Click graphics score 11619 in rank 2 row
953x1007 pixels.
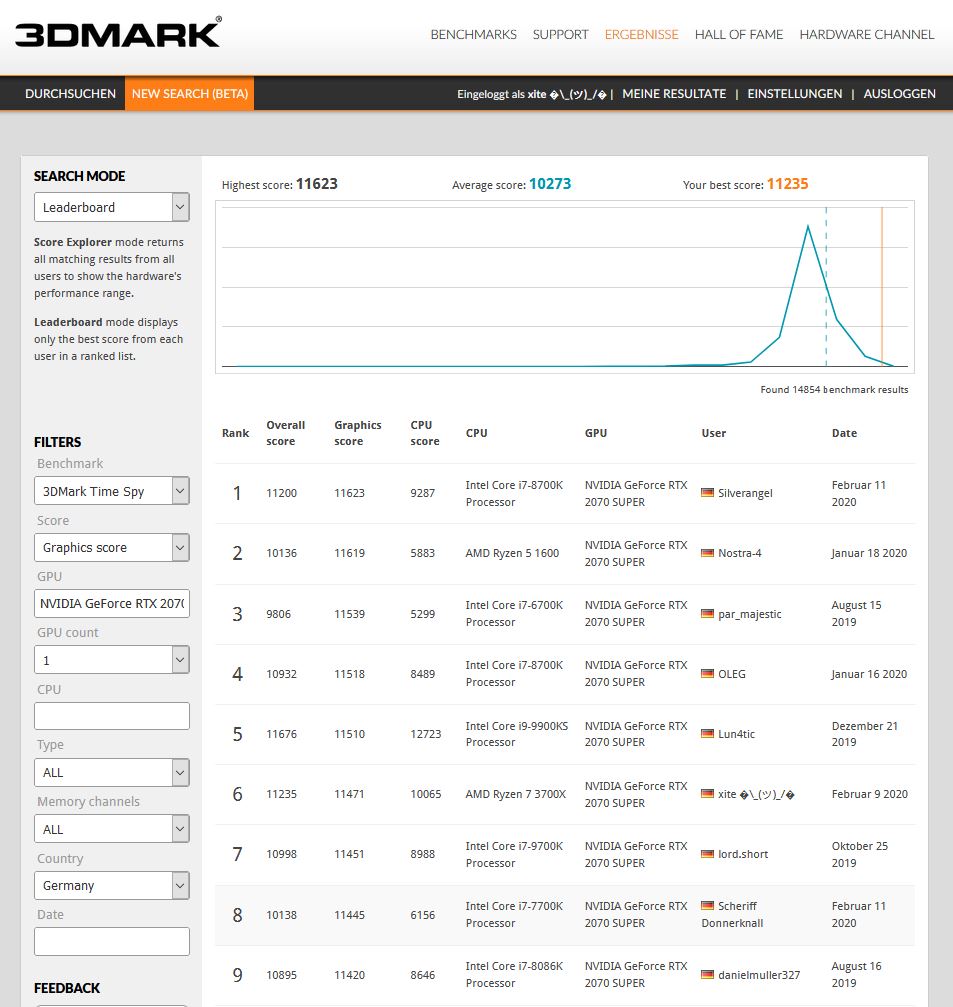pos(349,553)
